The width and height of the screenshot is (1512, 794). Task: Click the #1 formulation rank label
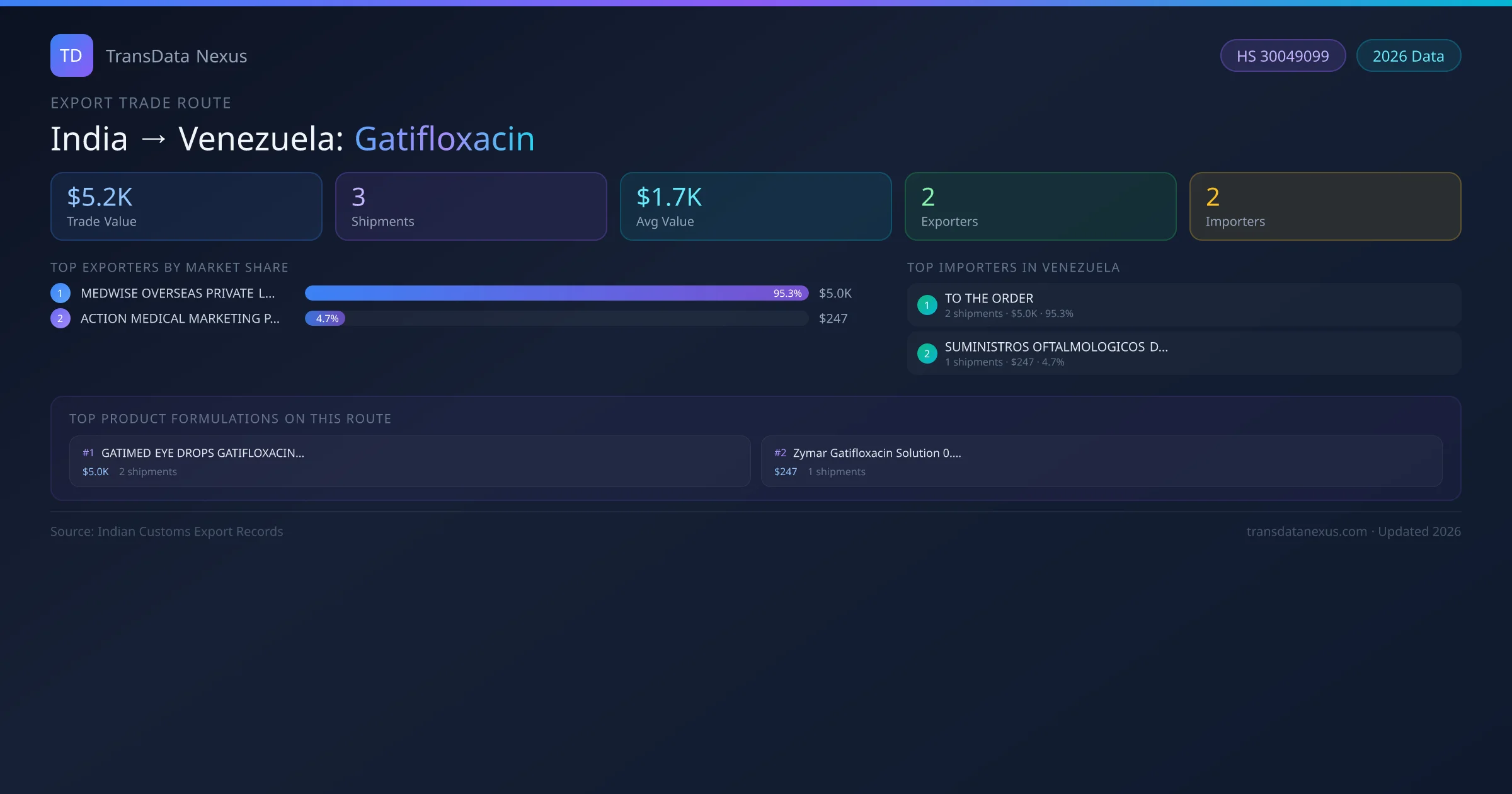(x=88, y=453)
